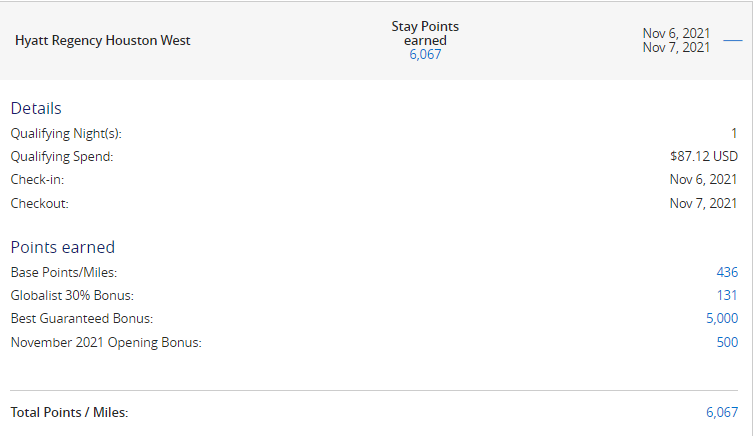Image resolution: width=755 pixels, height=436 pixels.
Task: Click the Hyatt Regency Houston West title
Action: [x=103, y=40]
